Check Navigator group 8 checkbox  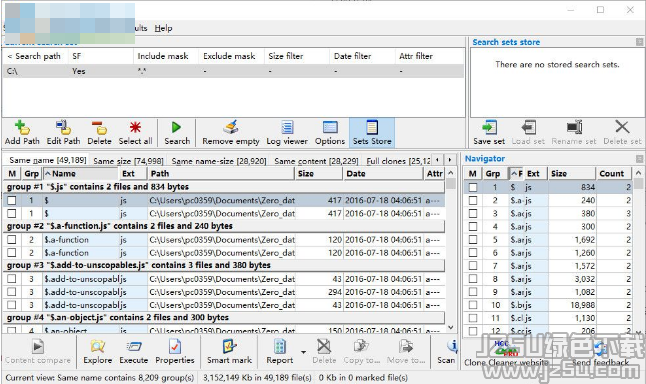[x=473, y=279]
